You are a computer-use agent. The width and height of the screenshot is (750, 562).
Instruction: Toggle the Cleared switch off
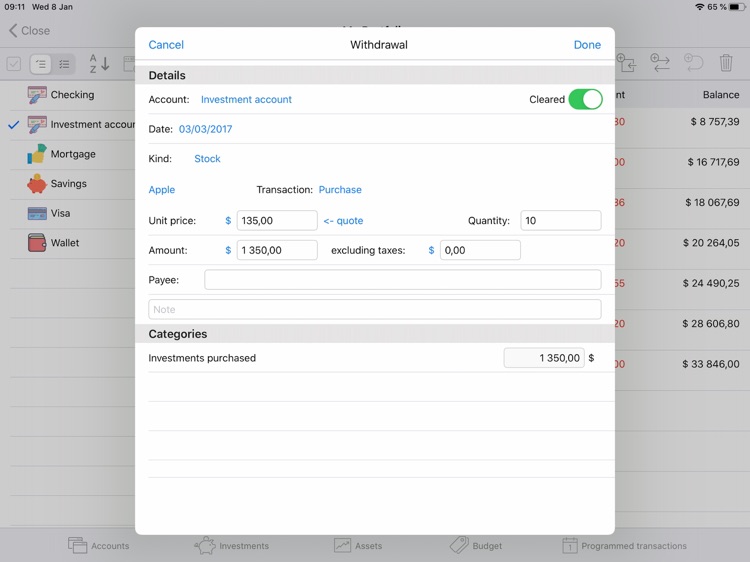(585, 99)
